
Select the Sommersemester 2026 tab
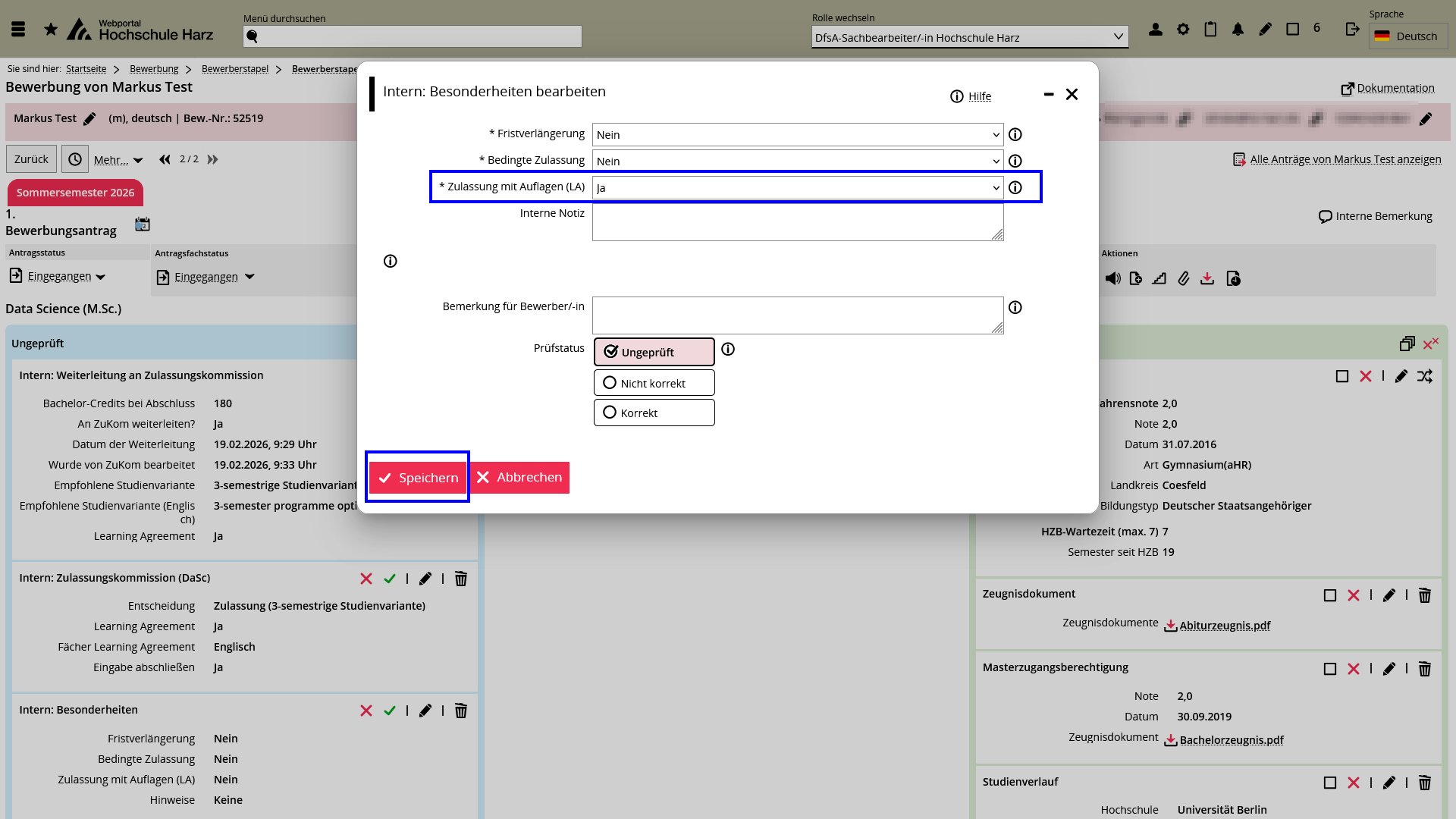(x=75, y=193)
